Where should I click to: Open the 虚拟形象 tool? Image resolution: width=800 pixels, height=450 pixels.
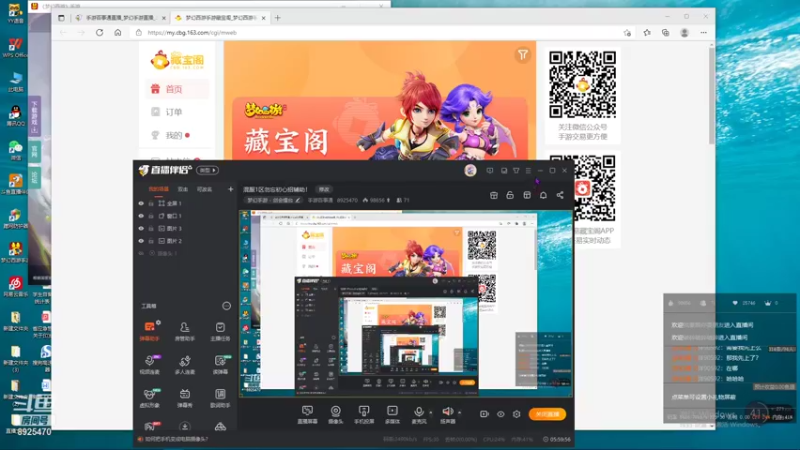tap(149, 397)
